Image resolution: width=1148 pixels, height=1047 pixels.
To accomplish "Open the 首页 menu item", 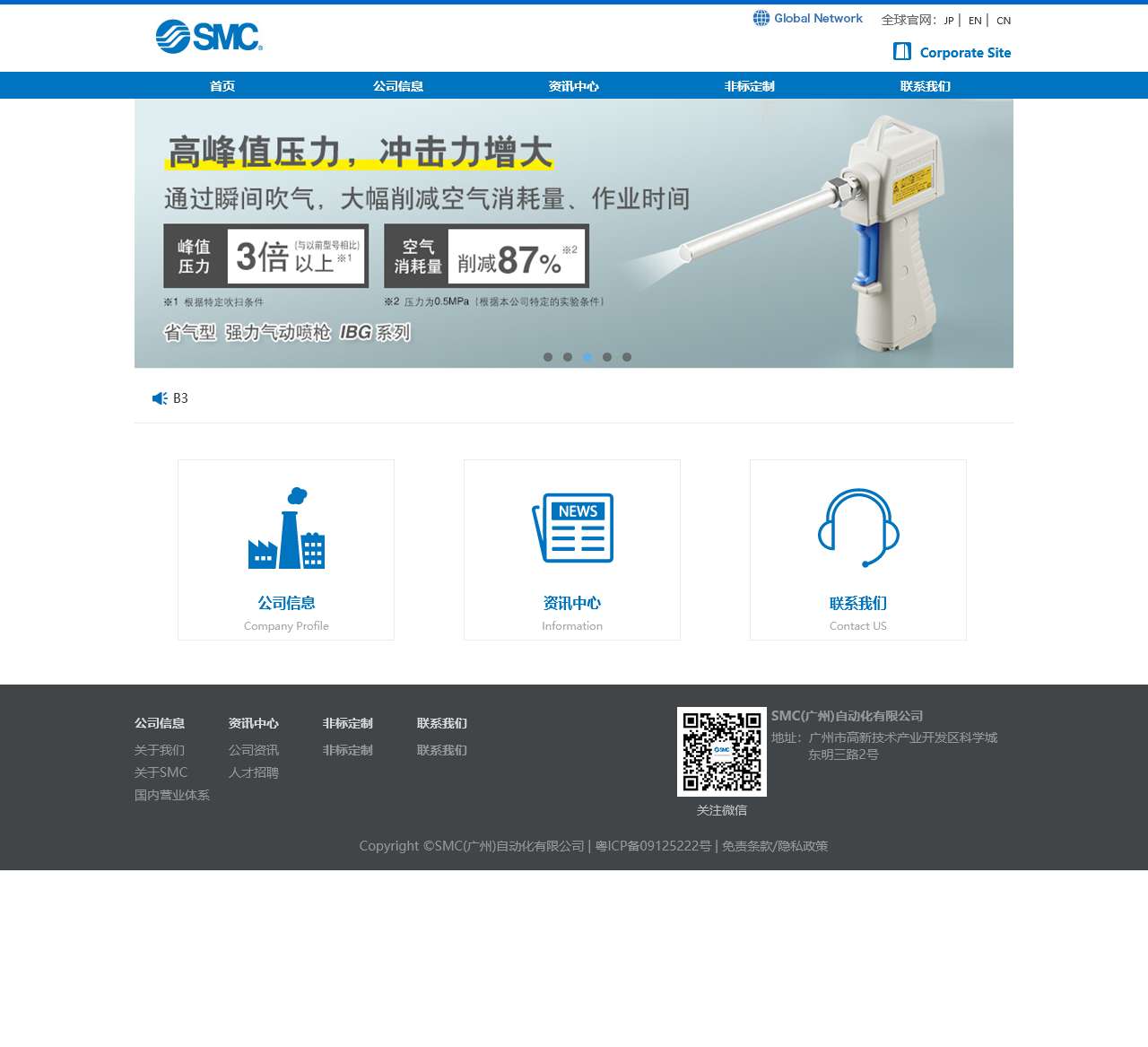I will point(222,86).
